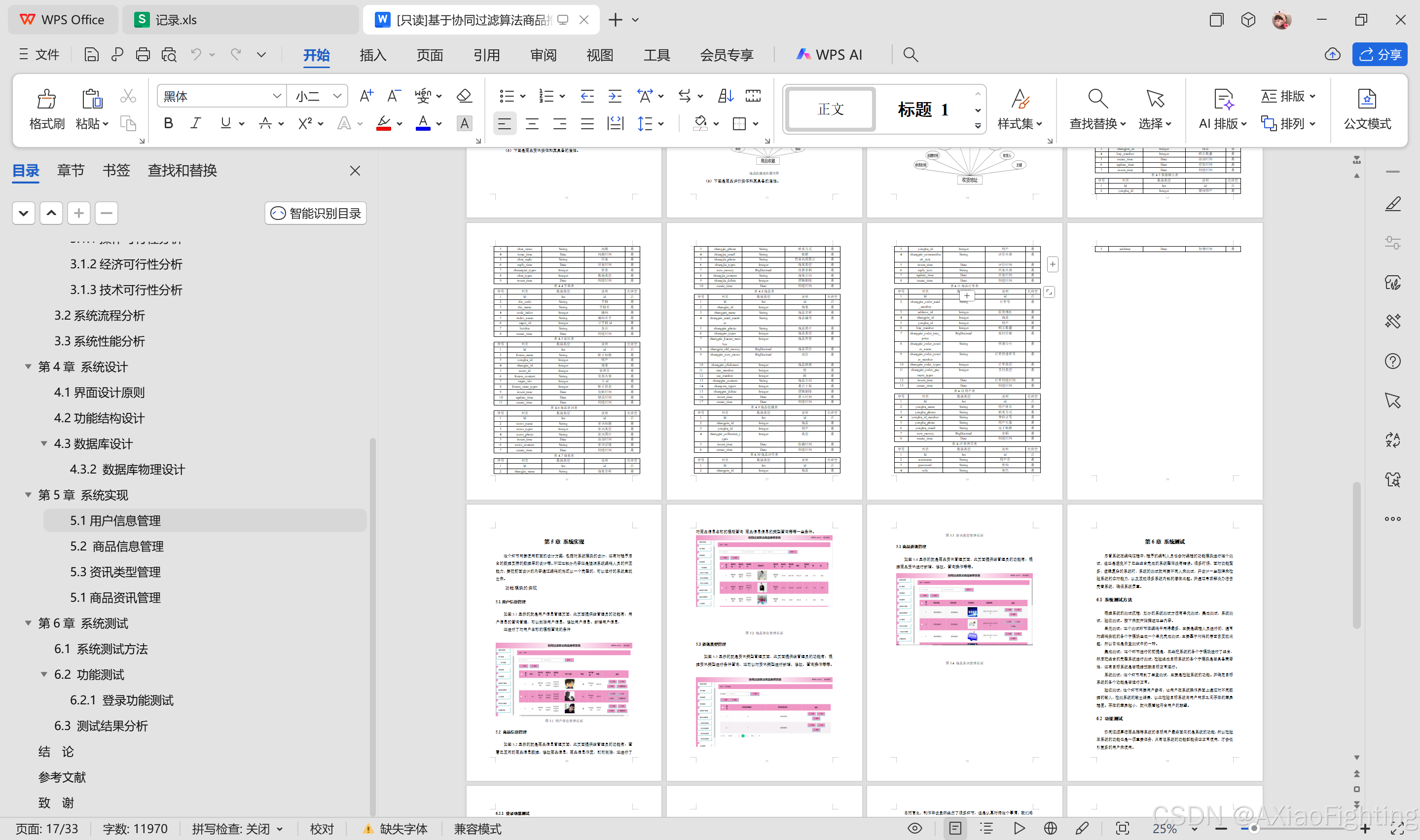Click the Print icon in quick toolbar

coord(143,54)
